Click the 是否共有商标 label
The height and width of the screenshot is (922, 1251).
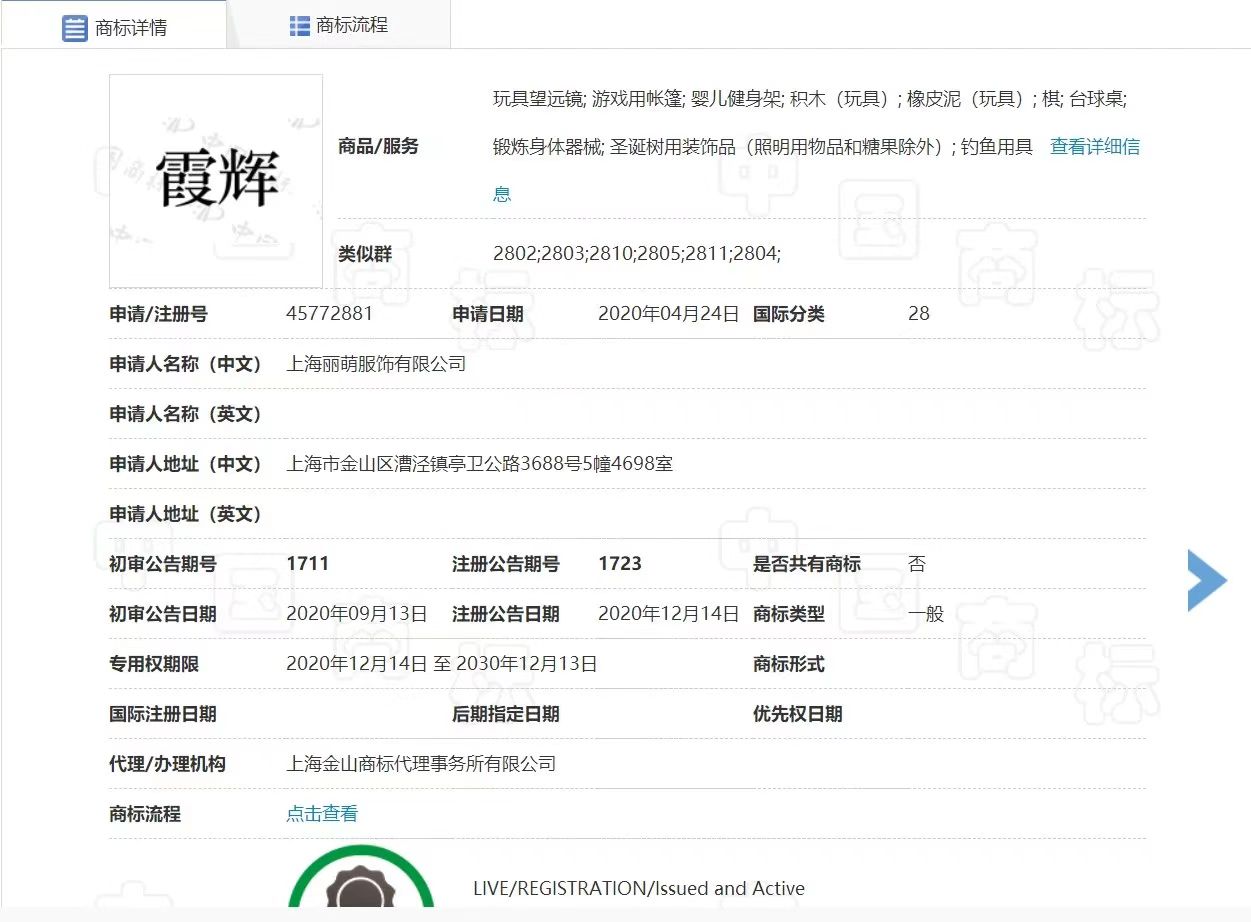coord(807,564)
